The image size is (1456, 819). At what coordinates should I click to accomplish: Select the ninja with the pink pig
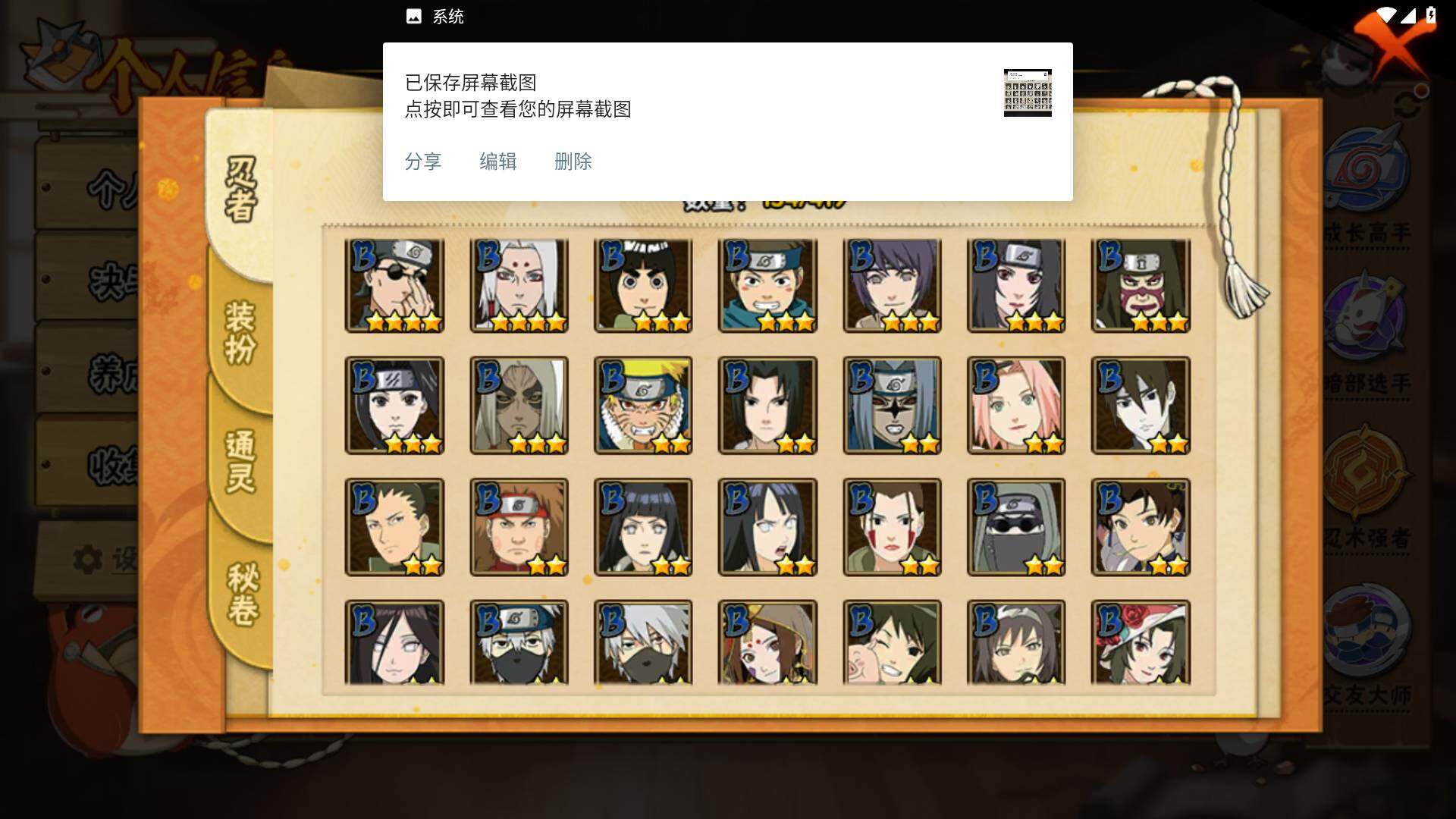892,642
